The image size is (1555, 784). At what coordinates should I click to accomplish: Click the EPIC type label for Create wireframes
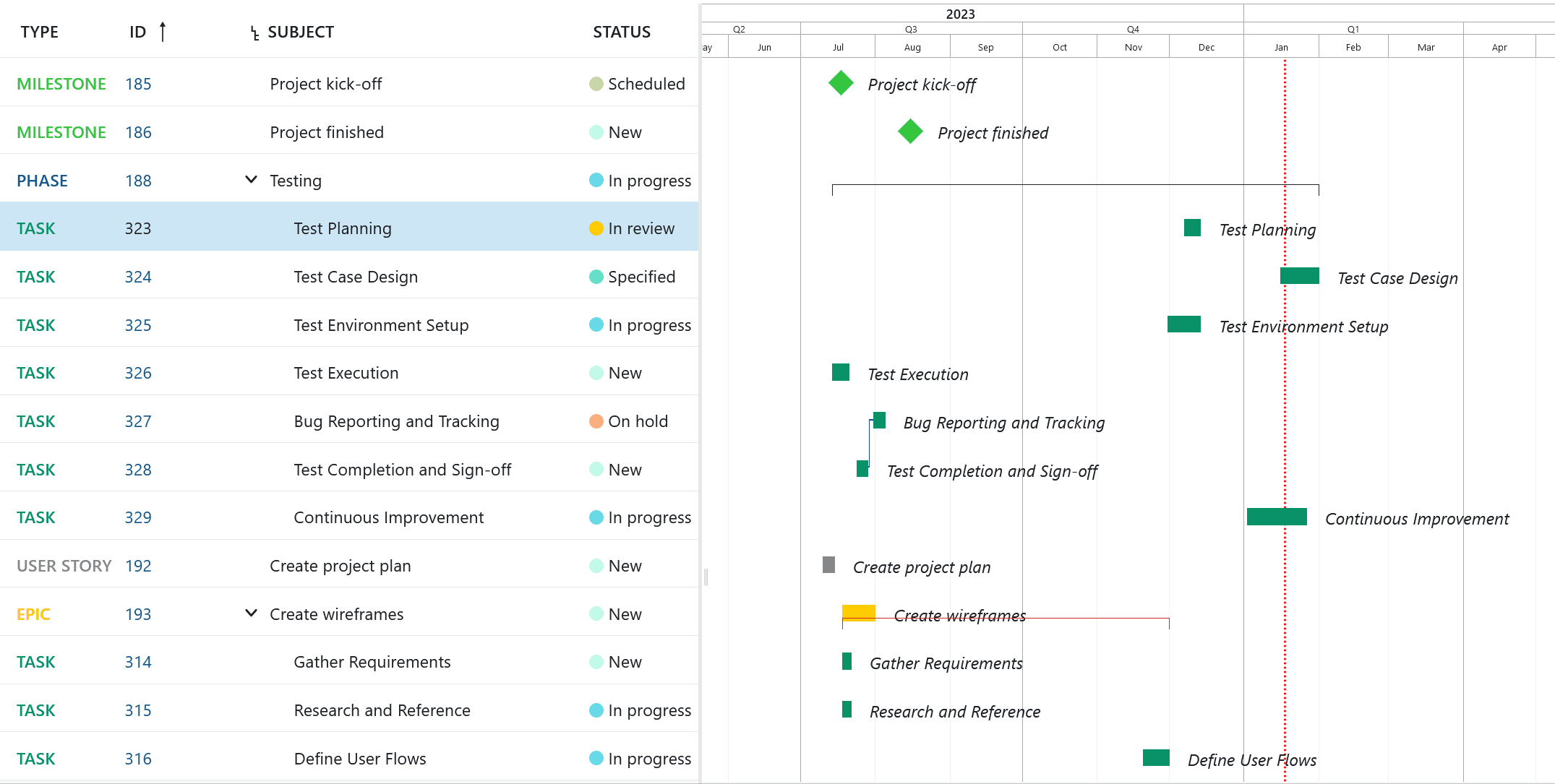click(x=33, y=613)
